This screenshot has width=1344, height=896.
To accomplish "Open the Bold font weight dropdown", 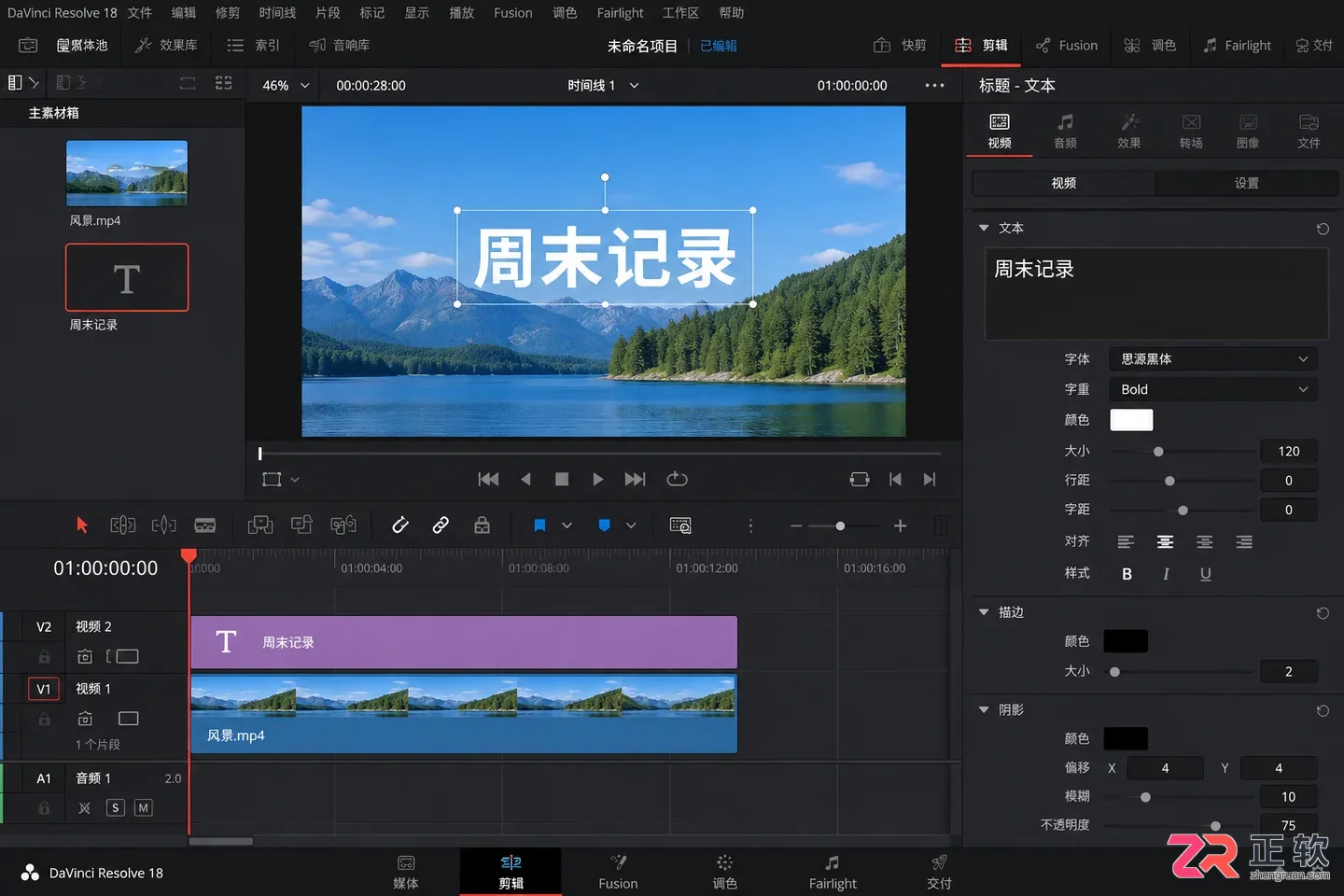I will click(x=1213, y=389).
